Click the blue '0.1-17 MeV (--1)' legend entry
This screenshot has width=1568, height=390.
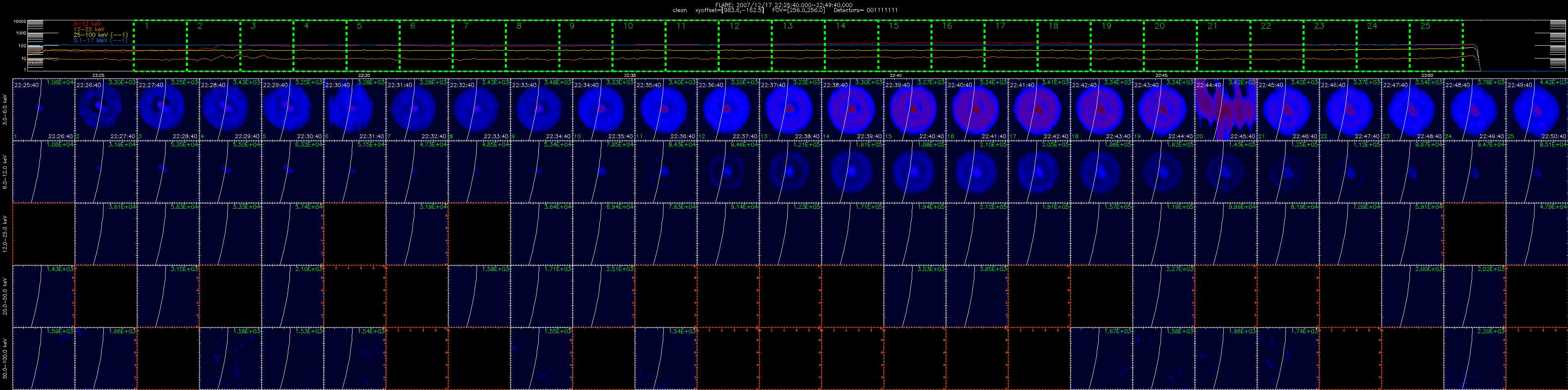(100, 40)
